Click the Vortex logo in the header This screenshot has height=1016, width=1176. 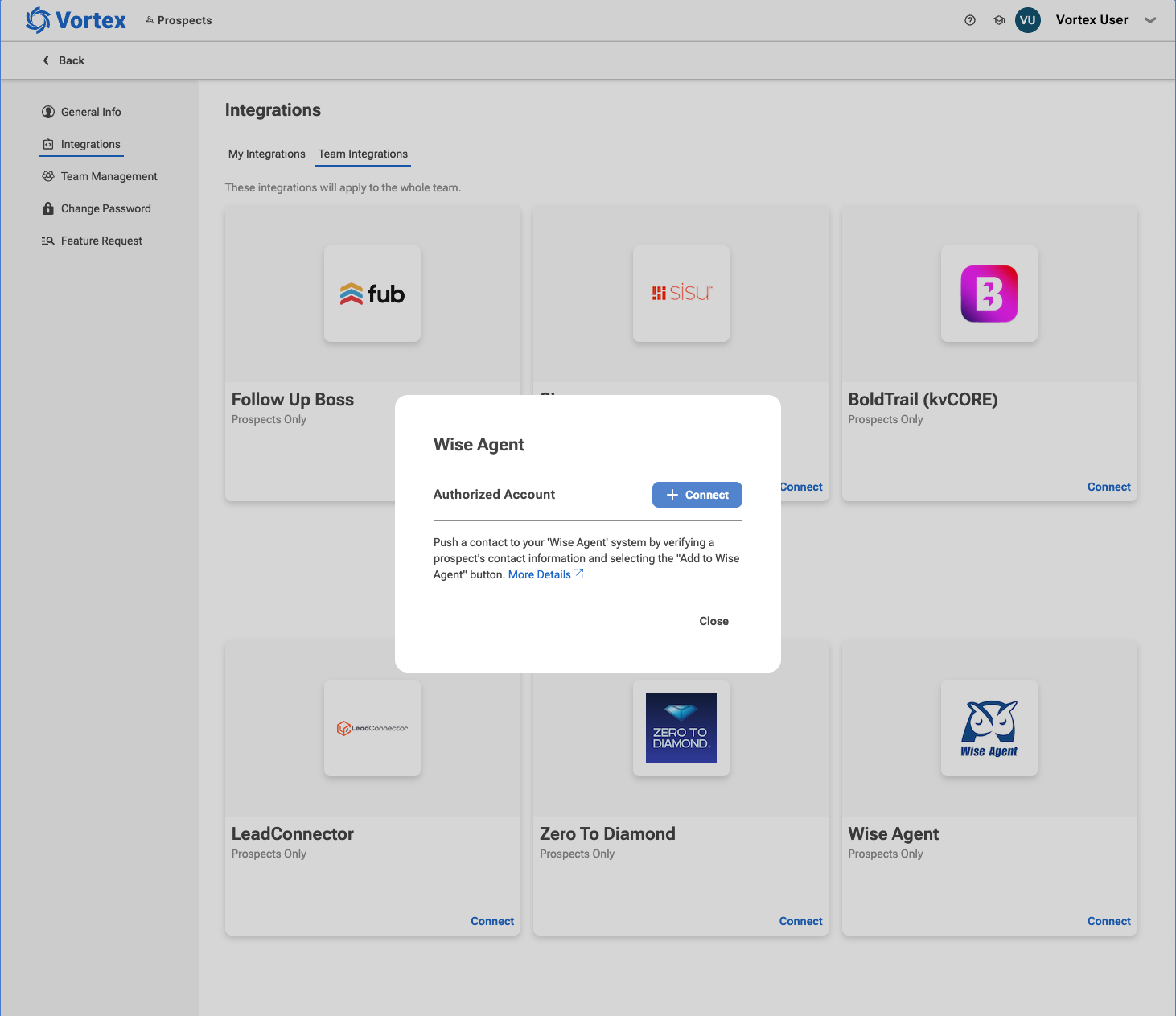pyautogui.click(x=76, y=20)
